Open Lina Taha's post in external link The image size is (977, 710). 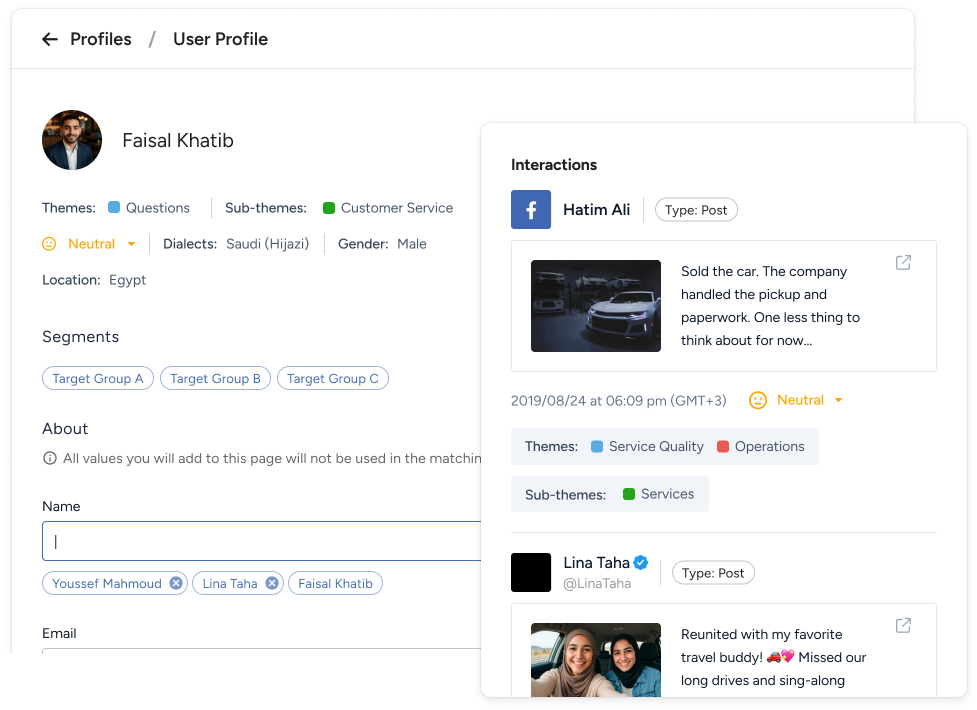903,625
